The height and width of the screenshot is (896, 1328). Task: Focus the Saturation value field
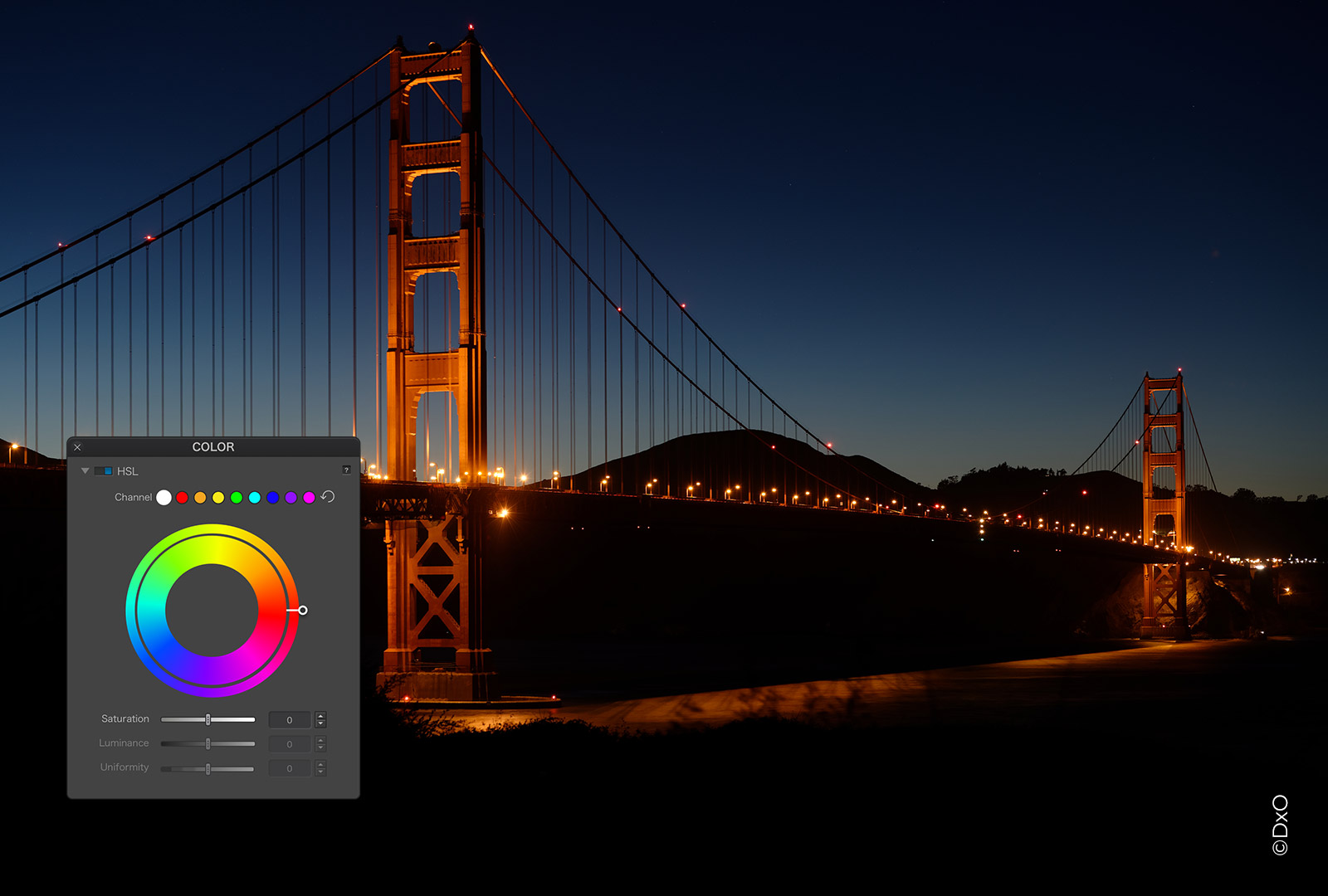click(x=290, y=719)
